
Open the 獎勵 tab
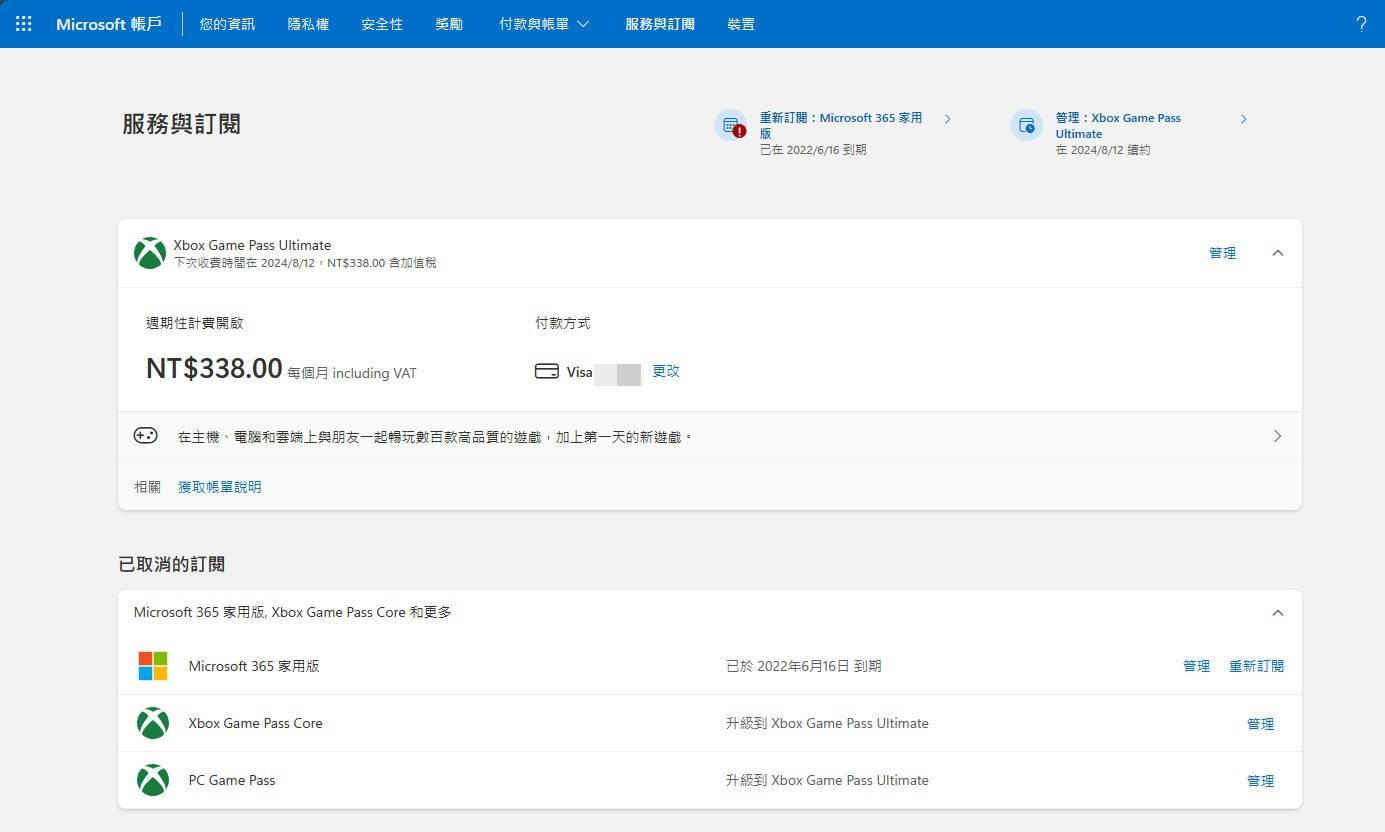tap(449, 24)
